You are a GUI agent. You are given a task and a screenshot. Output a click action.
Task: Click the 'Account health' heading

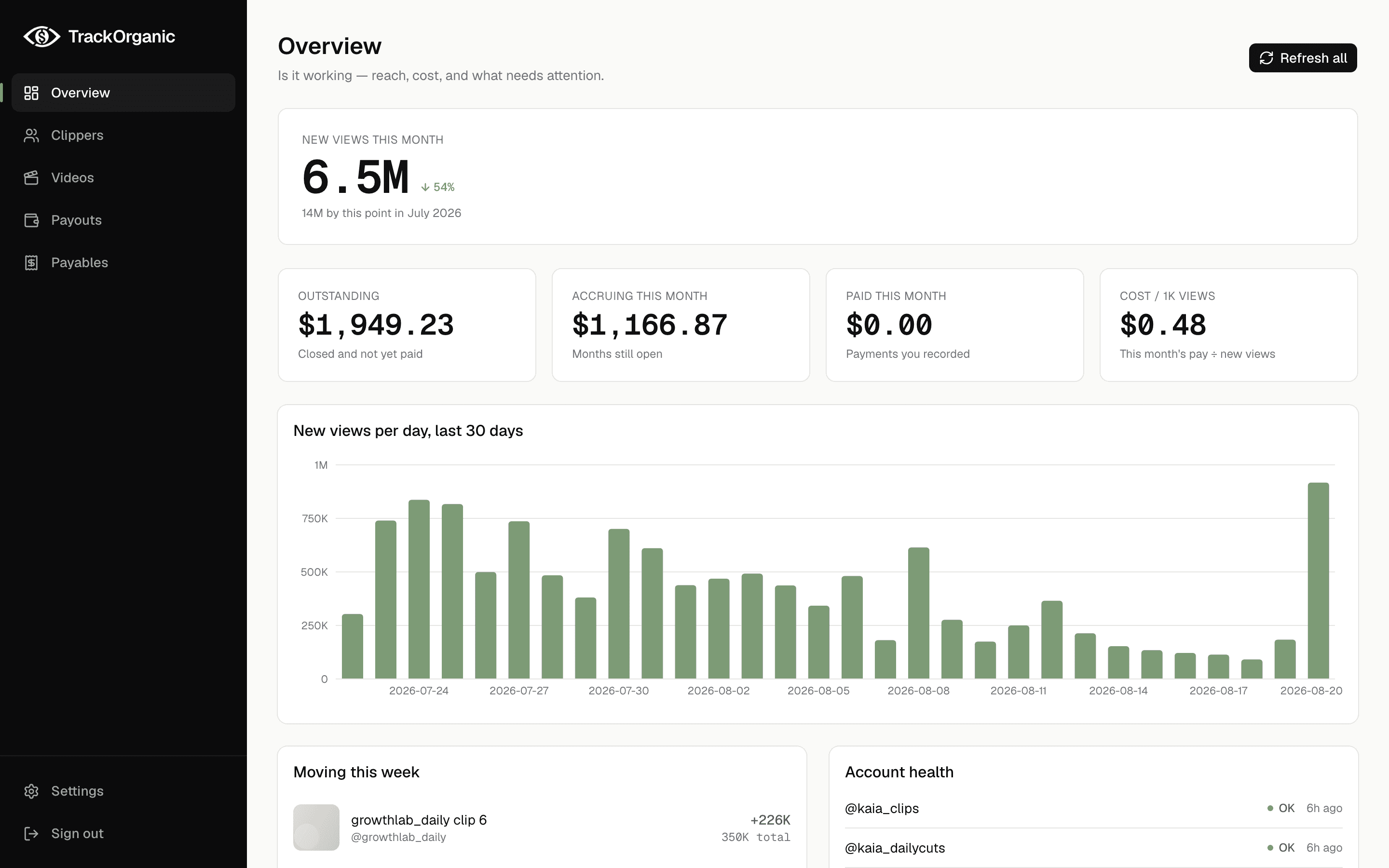[x=899, y=772]
